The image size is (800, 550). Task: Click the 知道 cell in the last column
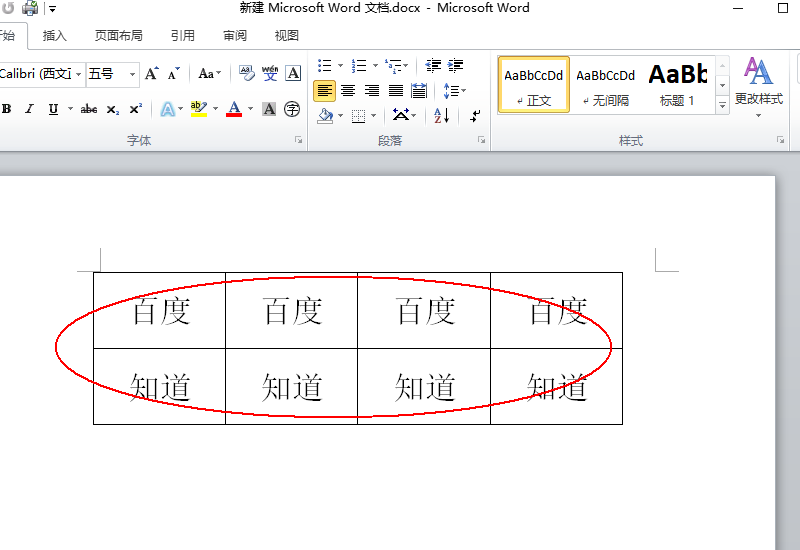point(557,387)
